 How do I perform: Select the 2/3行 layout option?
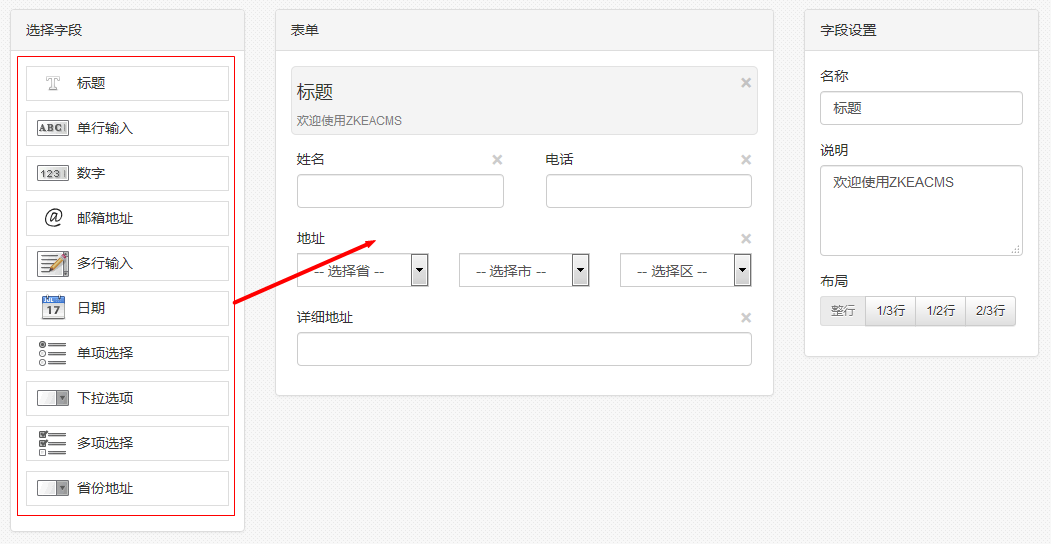click(x=990, y=311)
